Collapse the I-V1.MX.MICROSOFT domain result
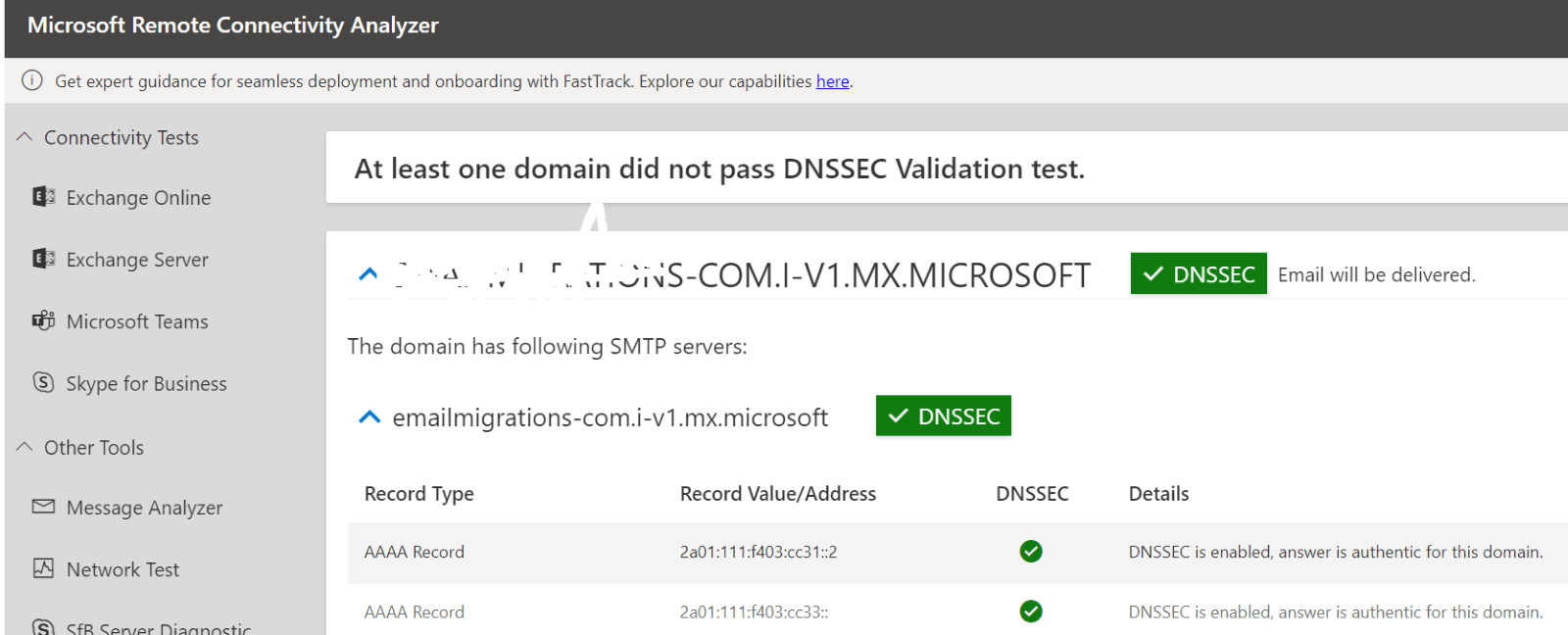Viewport: 1568px width, 635px height. click(368, 274)
